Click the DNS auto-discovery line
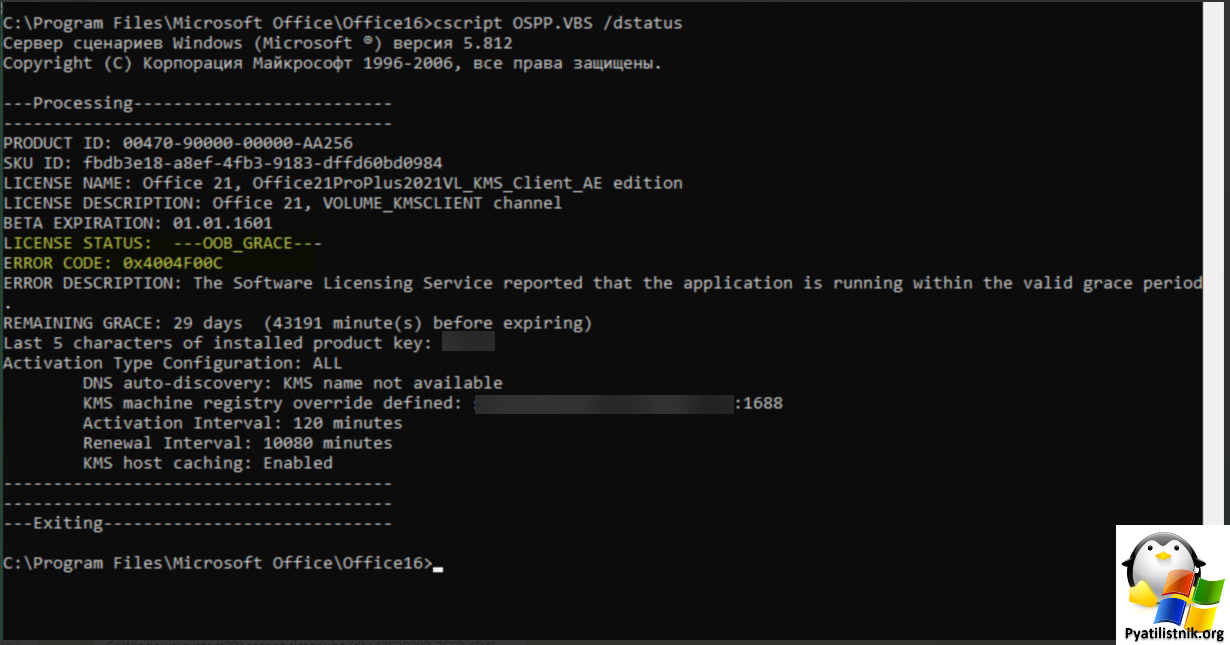 click(x=293, y=383)
